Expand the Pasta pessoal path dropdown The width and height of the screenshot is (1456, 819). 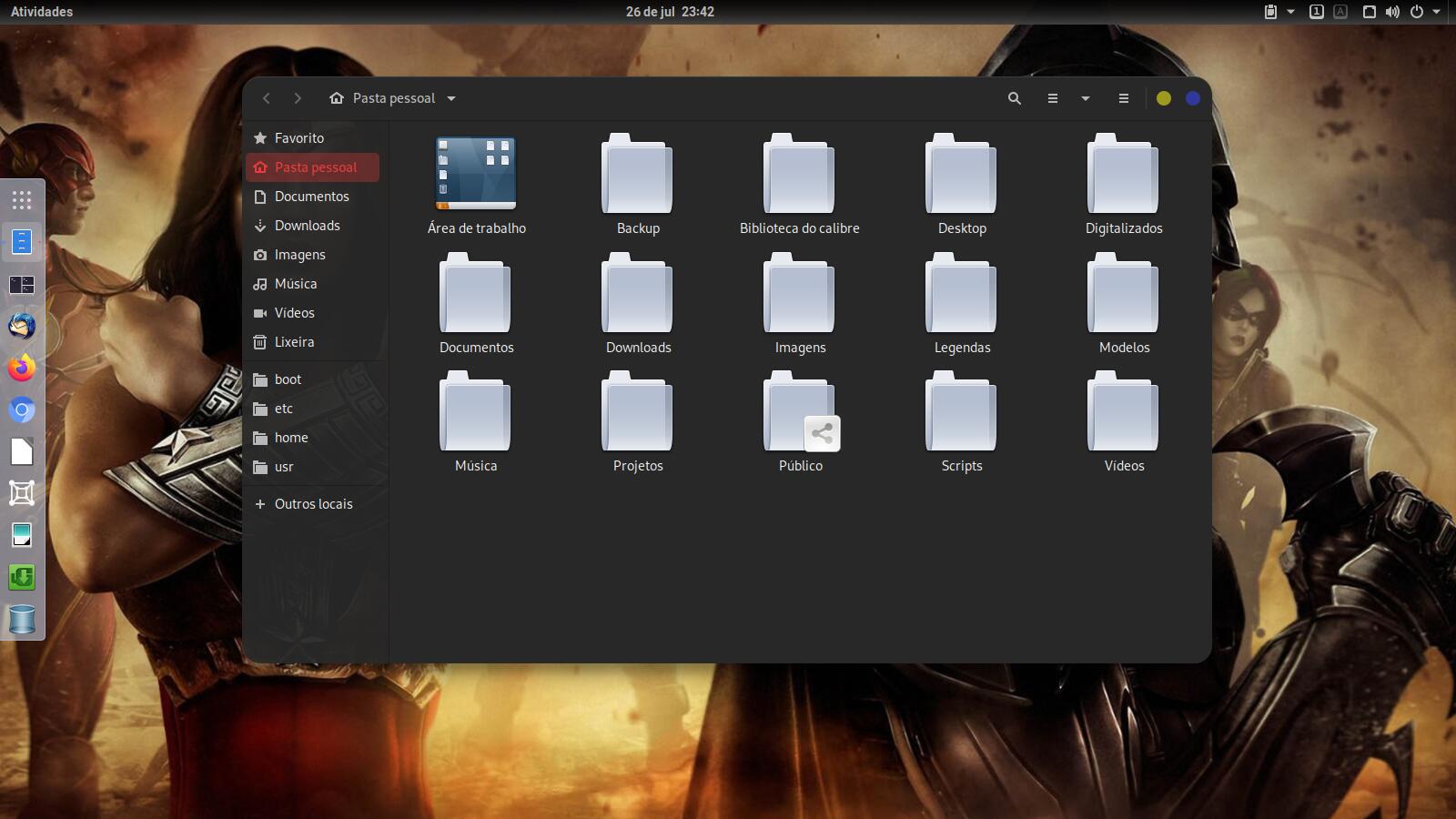tap(451, 98)
